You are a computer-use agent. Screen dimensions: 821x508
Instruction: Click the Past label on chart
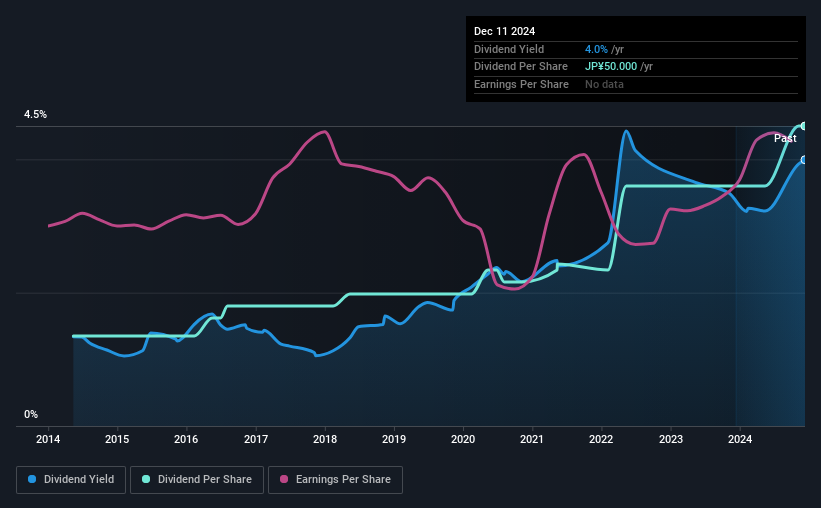[785, 138]
